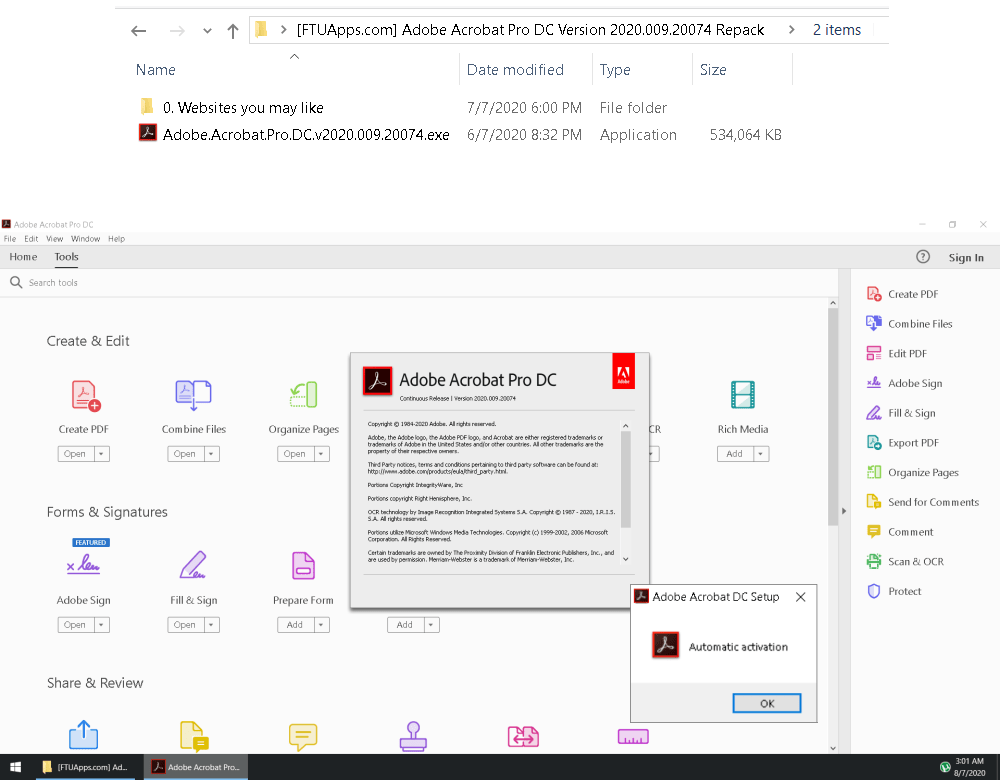Viewport: 1000px width, 780px height.
Task: Open the Edit menu
Action: click(31, 239)
